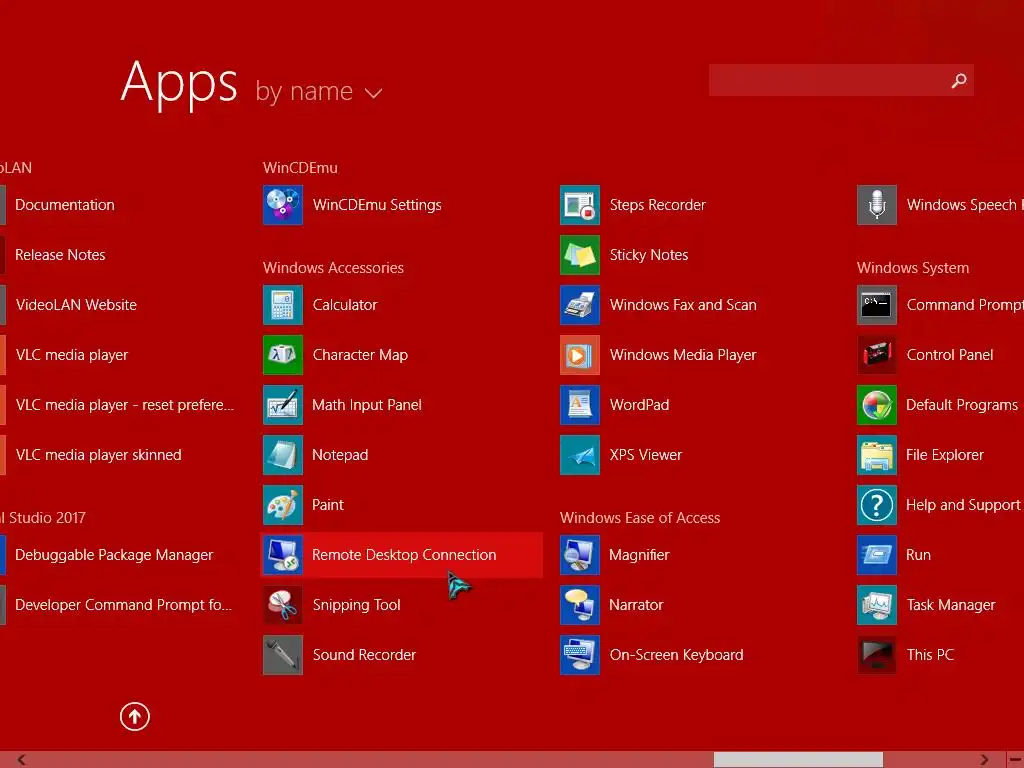
Task: Open the Paint palette icon
Action: click(x=283, y=505)
